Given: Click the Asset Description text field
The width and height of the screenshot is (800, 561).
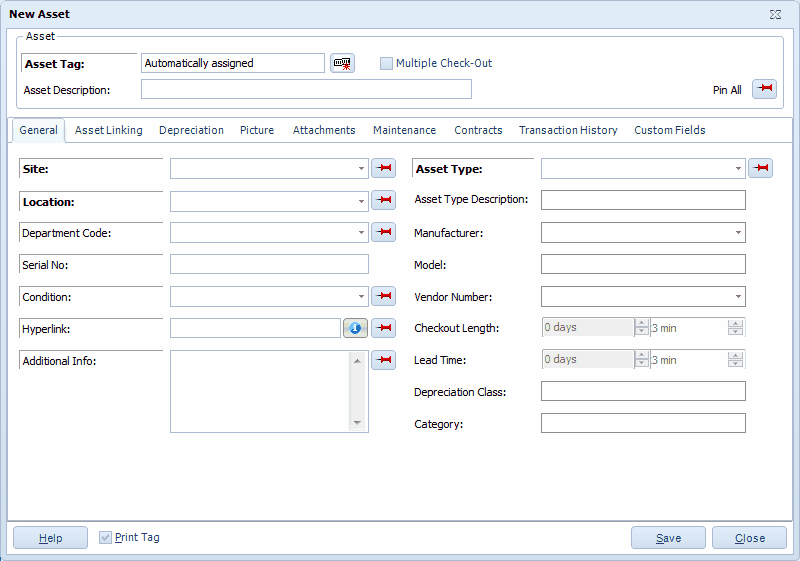Looking at the screenshot, I should pyautogui.click(x=306, y=89).
